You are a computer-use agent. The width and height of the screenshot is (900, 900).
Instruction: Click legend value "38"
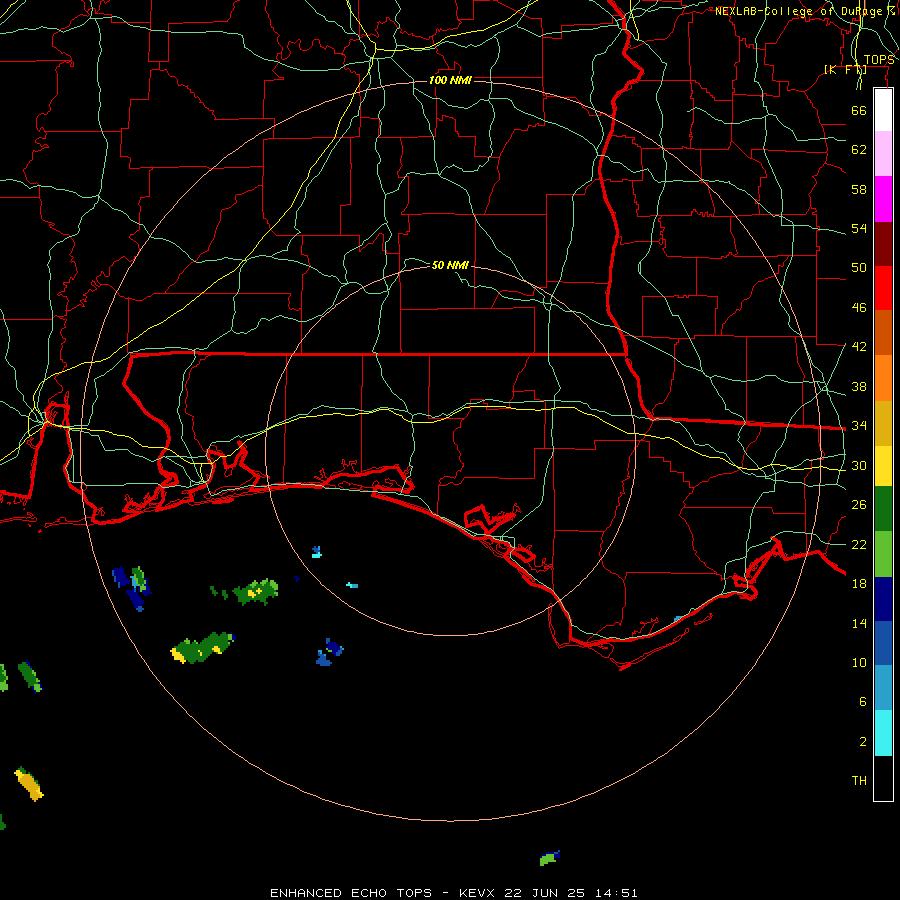tap(859, 387)
